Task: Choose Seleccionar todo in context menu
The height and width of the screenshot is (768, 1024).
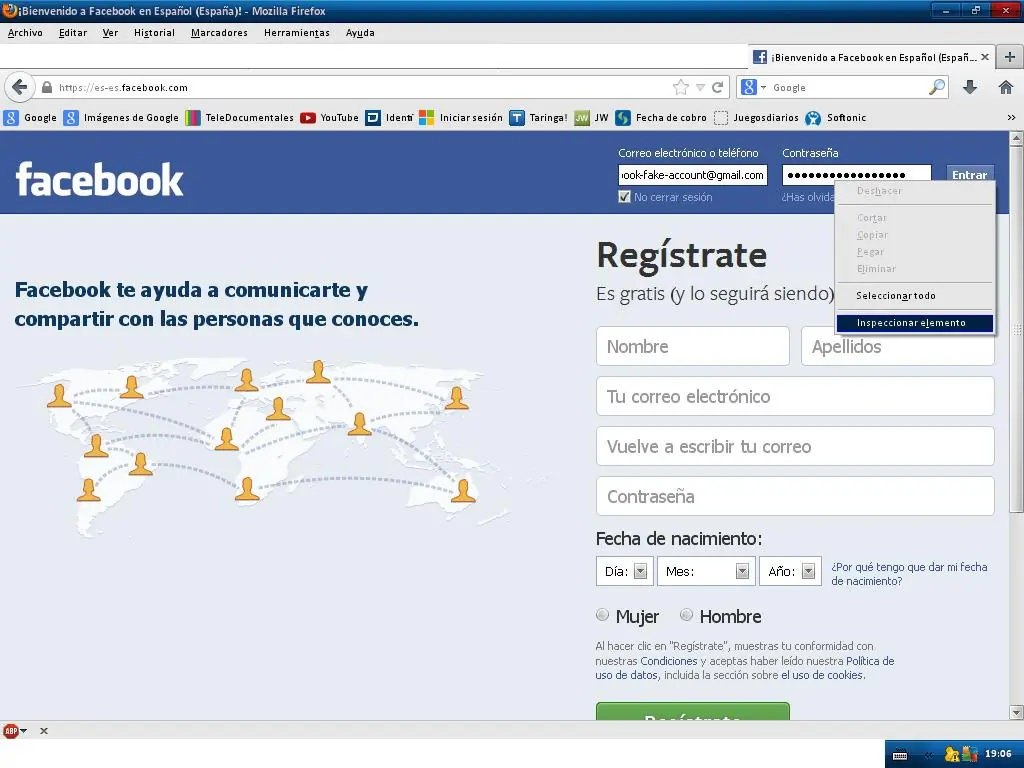Action: point(915,295)
